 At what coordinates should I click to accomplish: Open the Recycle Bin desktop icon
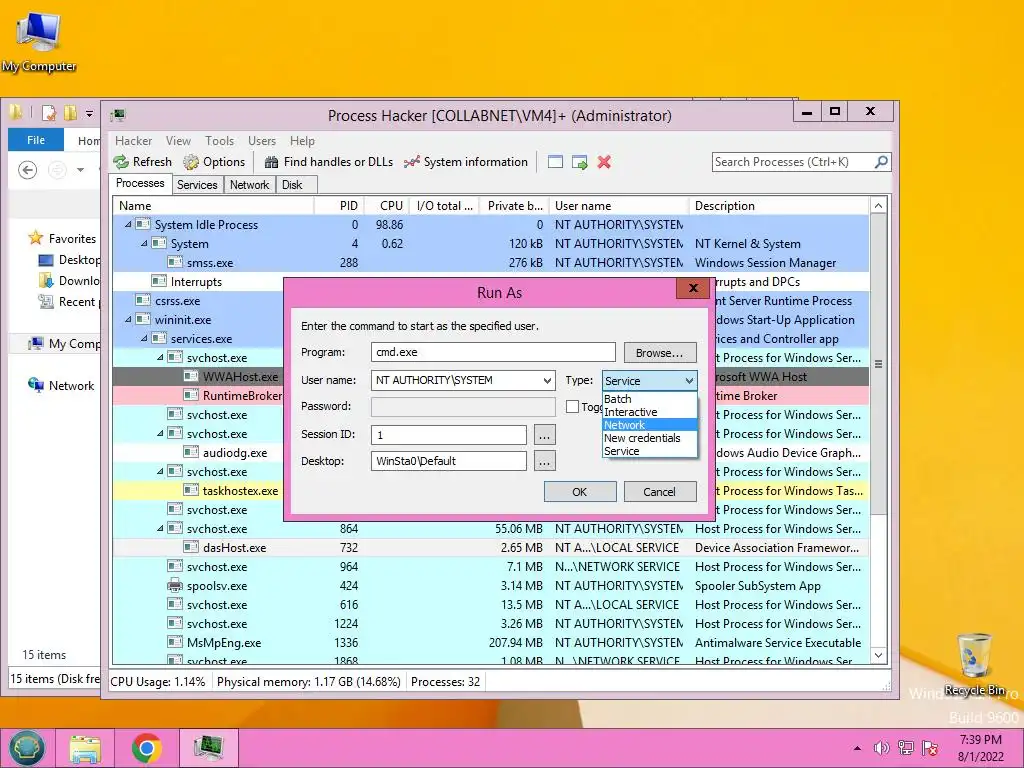click(974, 664)
